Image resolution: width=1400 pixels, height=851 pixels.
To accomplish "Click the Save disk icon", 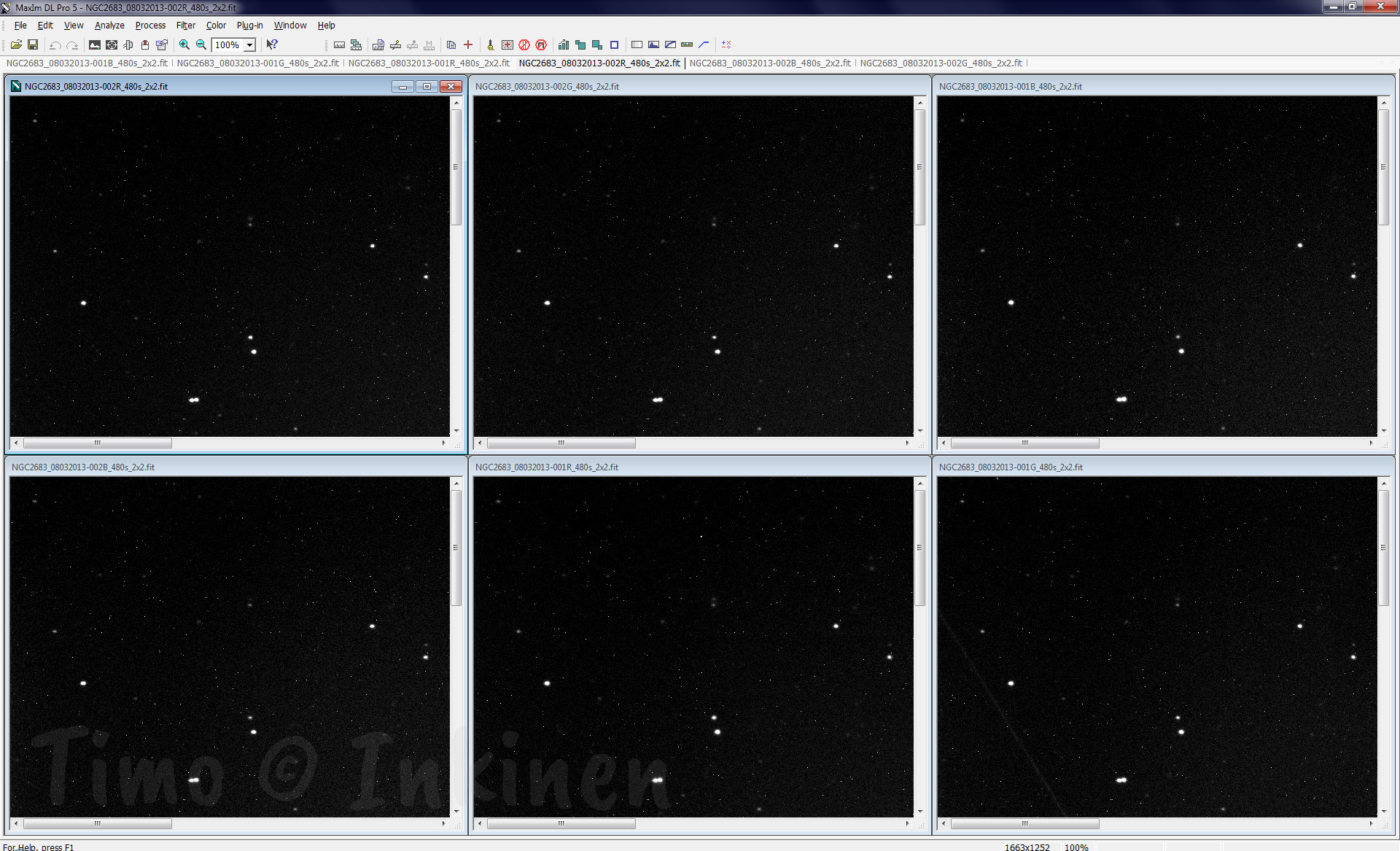I will 33,44.
